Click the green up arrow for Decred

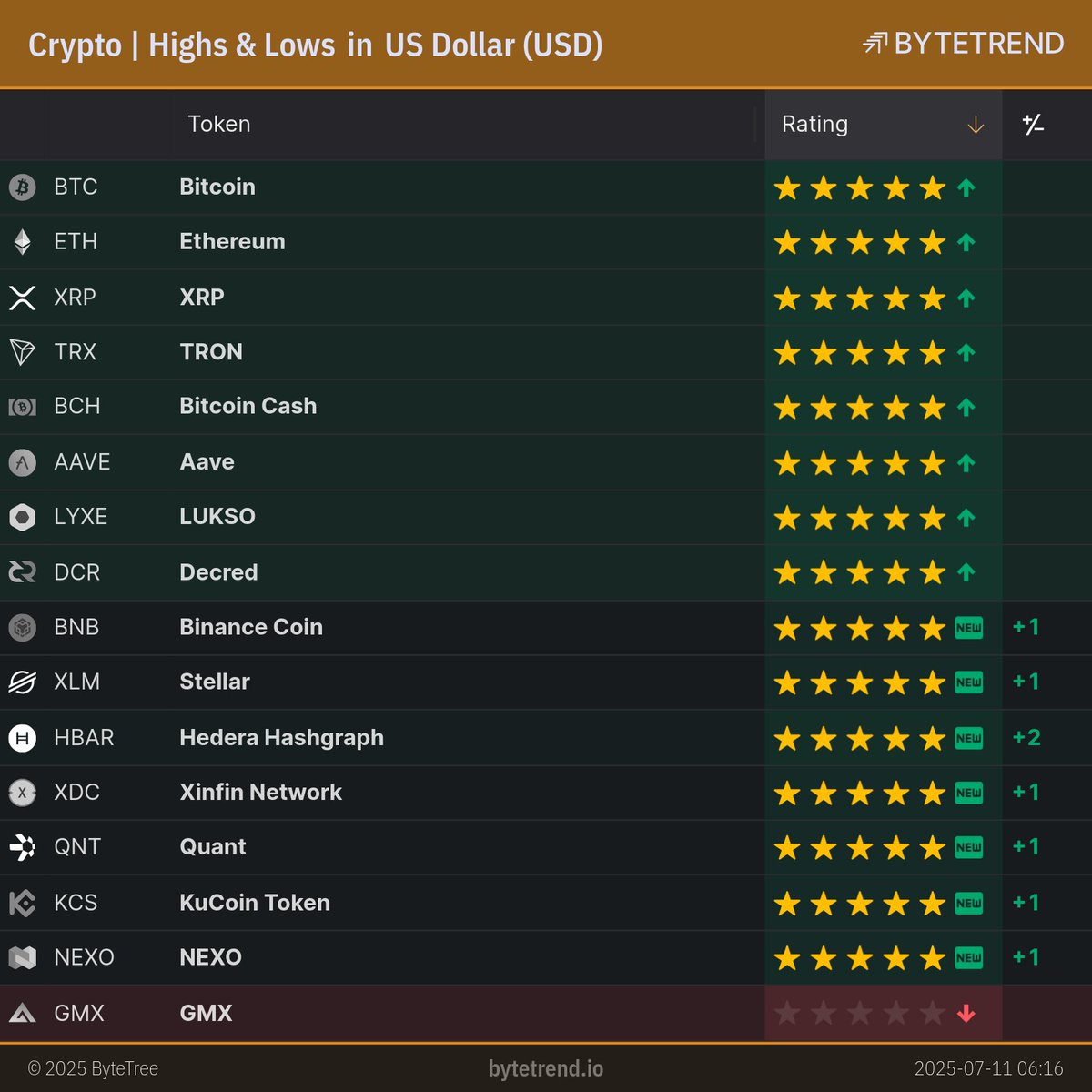[x=966, y=572]
